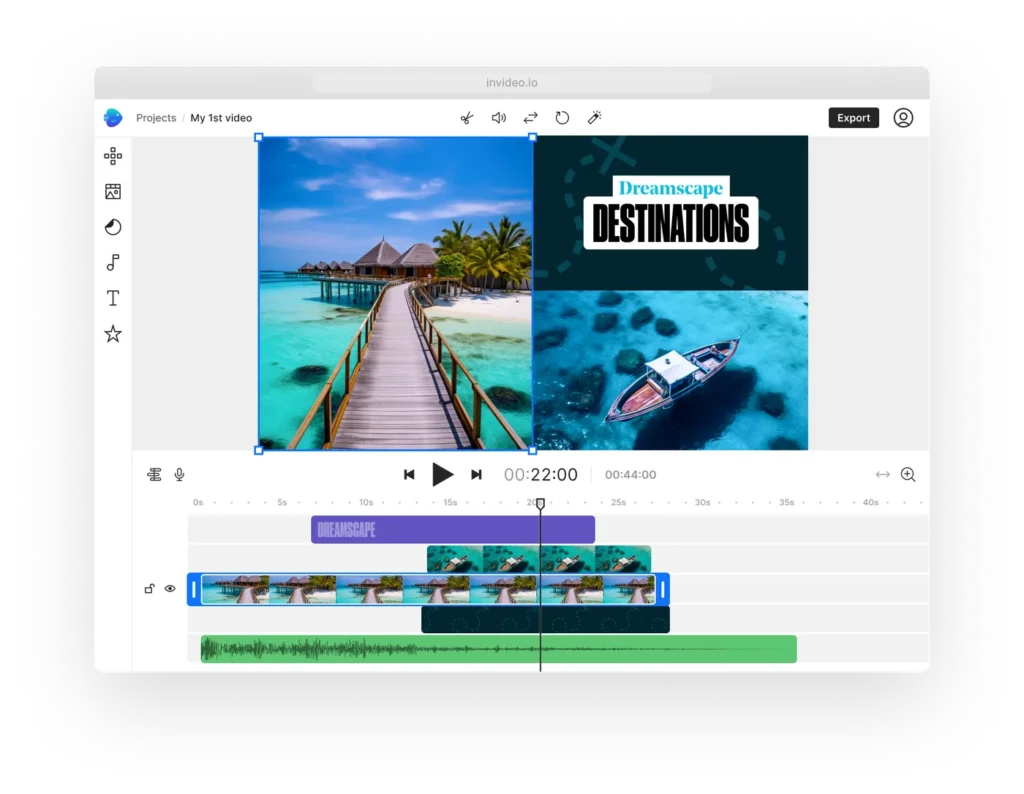Click the Export button

click(x=853, y=118)
